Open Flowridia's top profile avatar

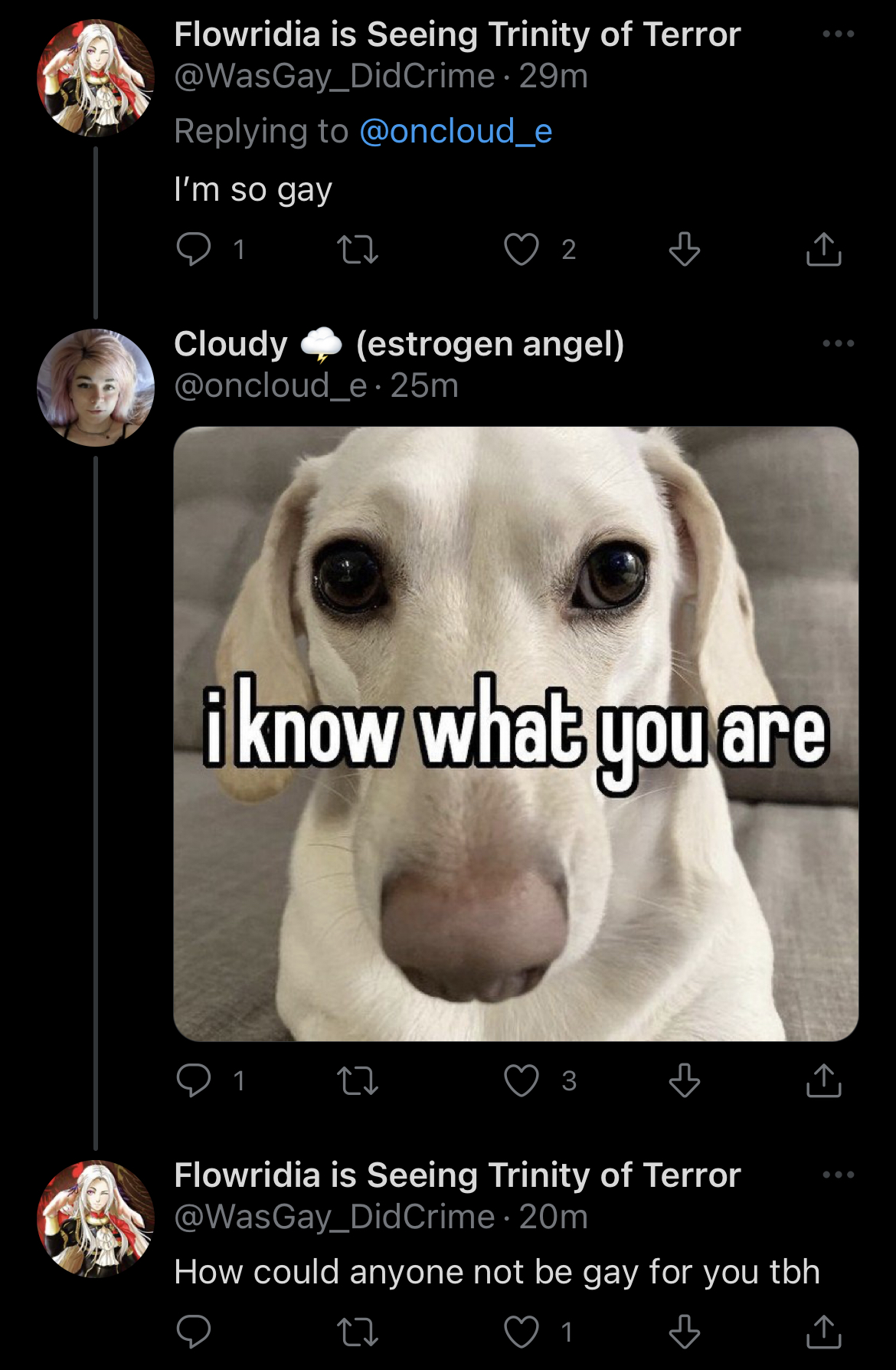click(x=96, y=78)
